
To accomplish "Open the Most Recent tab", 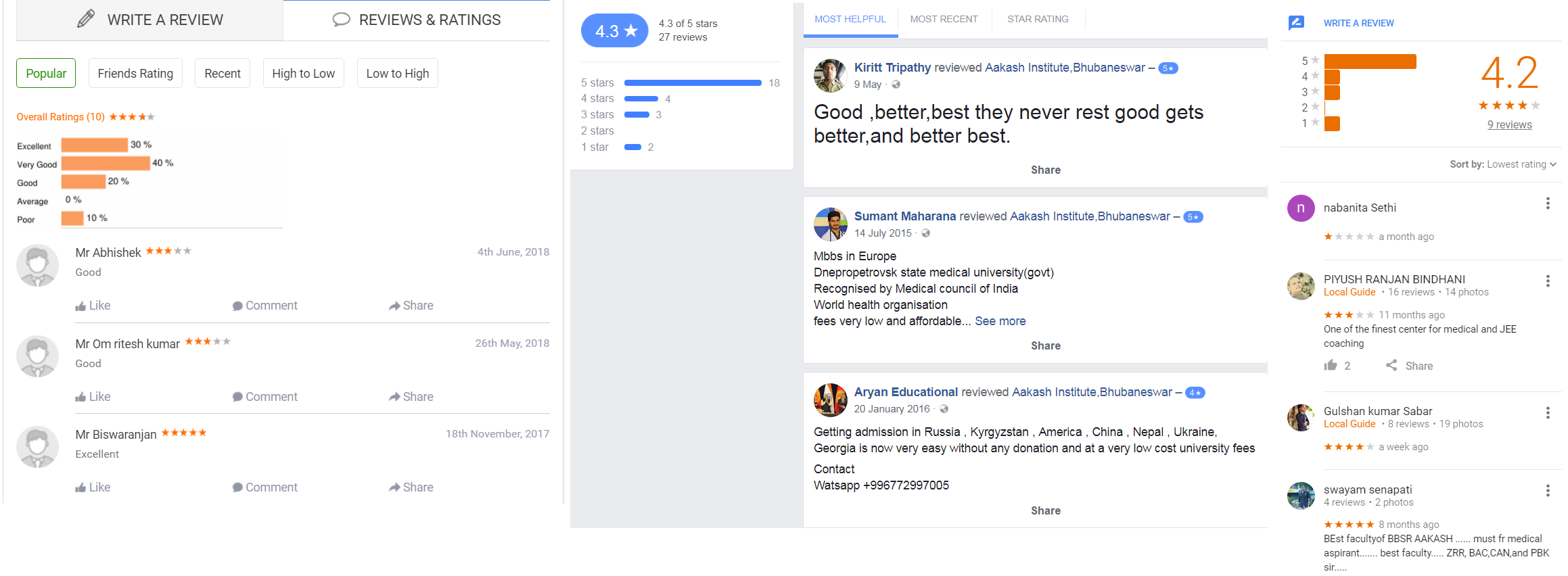I will tap(944, 19).
